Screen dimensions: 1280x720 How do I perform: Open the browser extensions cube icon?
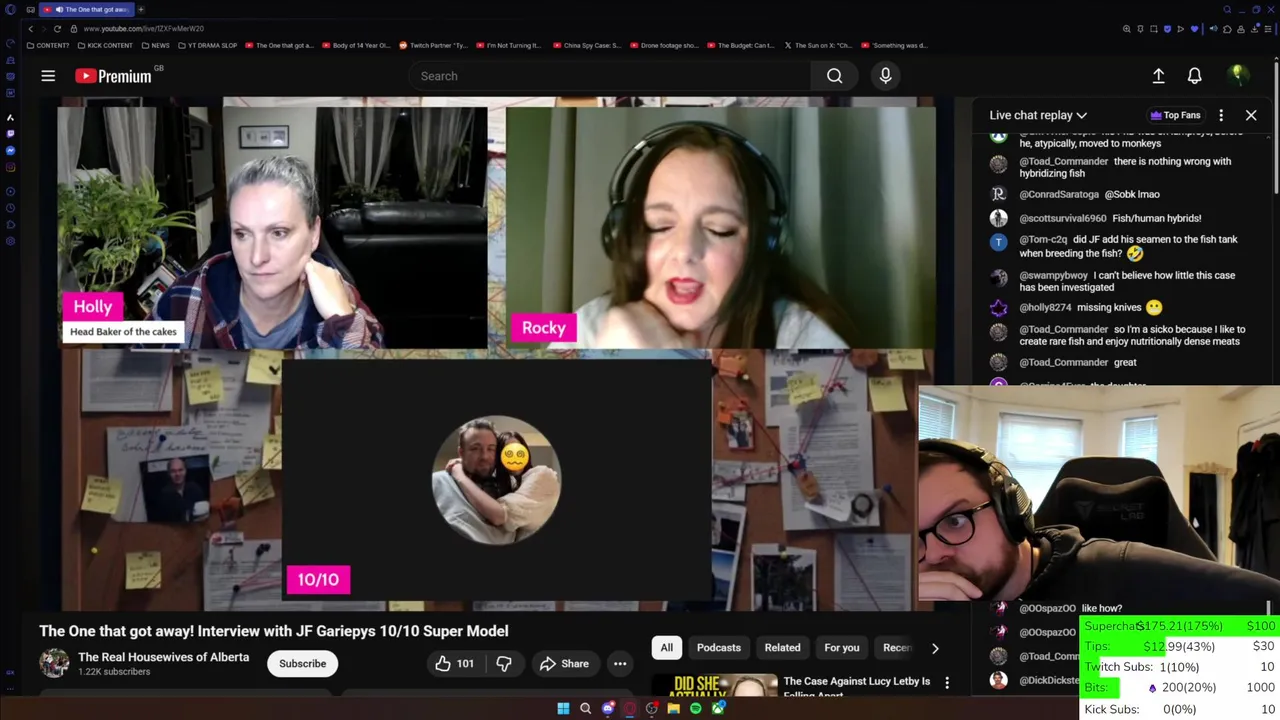pos(1227,29)
